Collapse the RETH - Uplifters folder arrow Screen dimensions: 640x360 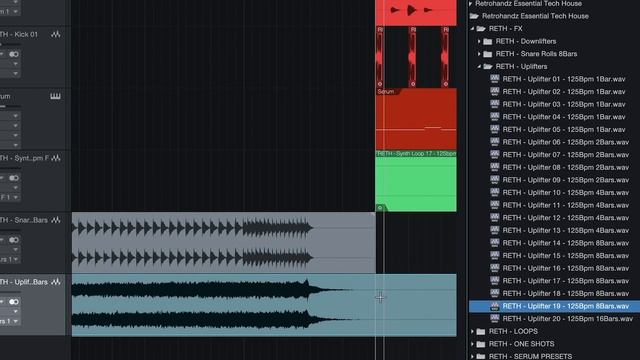pyautogui.click(x=479, y=67)
